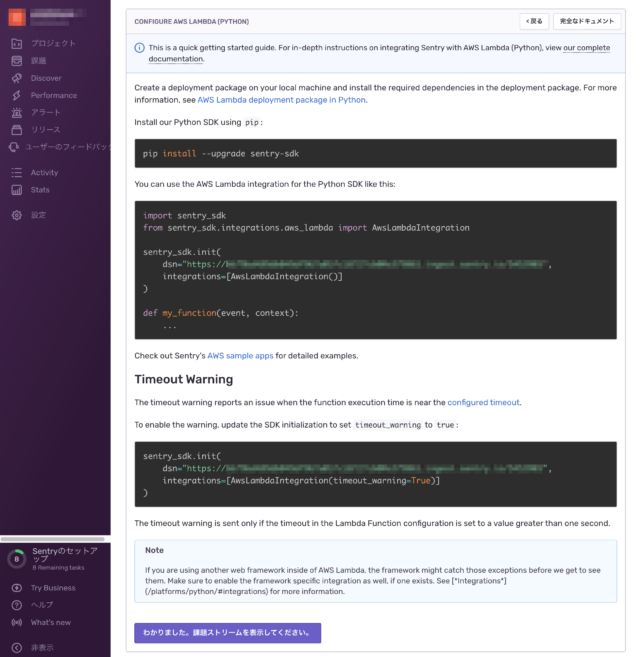Viewport: 640px width, 657px height.
Task: Open the Discover telescope icon
Action: 16,78
